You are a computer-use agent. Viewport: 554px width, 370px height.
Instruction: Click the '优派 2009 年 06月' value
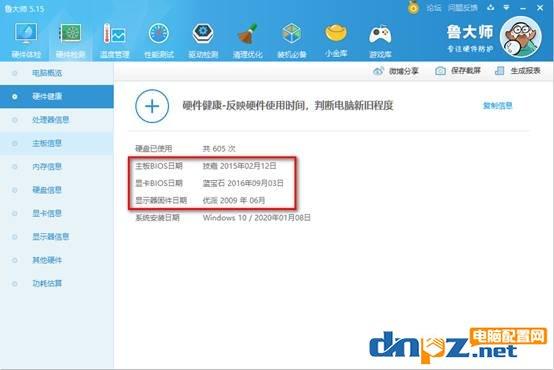(x=234, y=200)
